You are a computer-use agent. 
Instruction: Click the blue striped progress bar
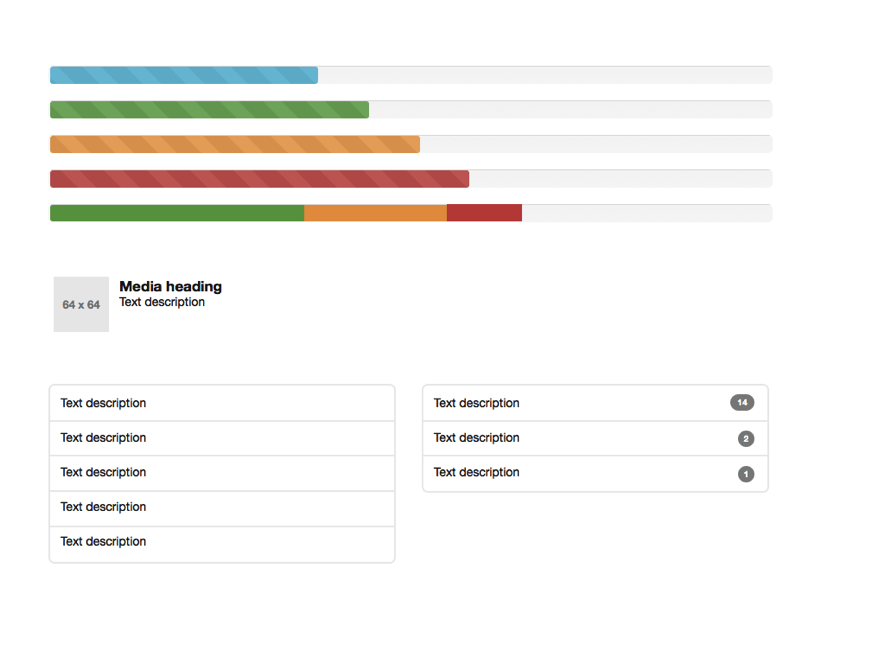pos(184,75)
